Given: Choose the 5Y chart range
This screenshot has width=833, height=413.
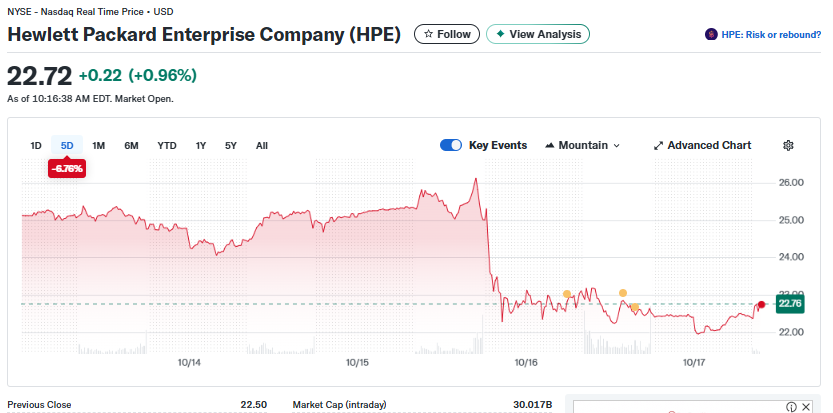Looking at the screenshot, I should (x=231, y=146).
